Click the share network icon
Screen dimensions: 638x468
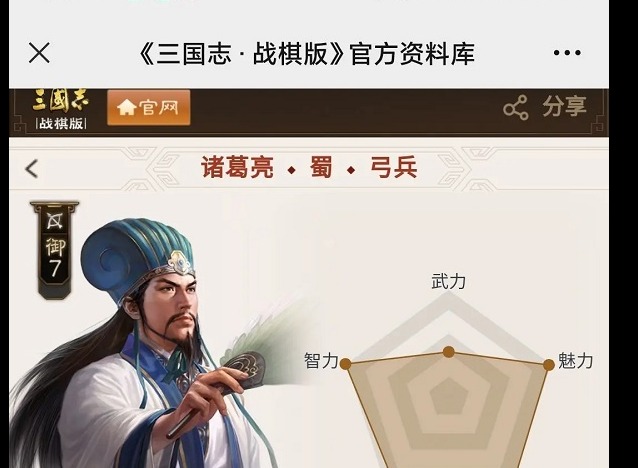(x=516, y=108)
